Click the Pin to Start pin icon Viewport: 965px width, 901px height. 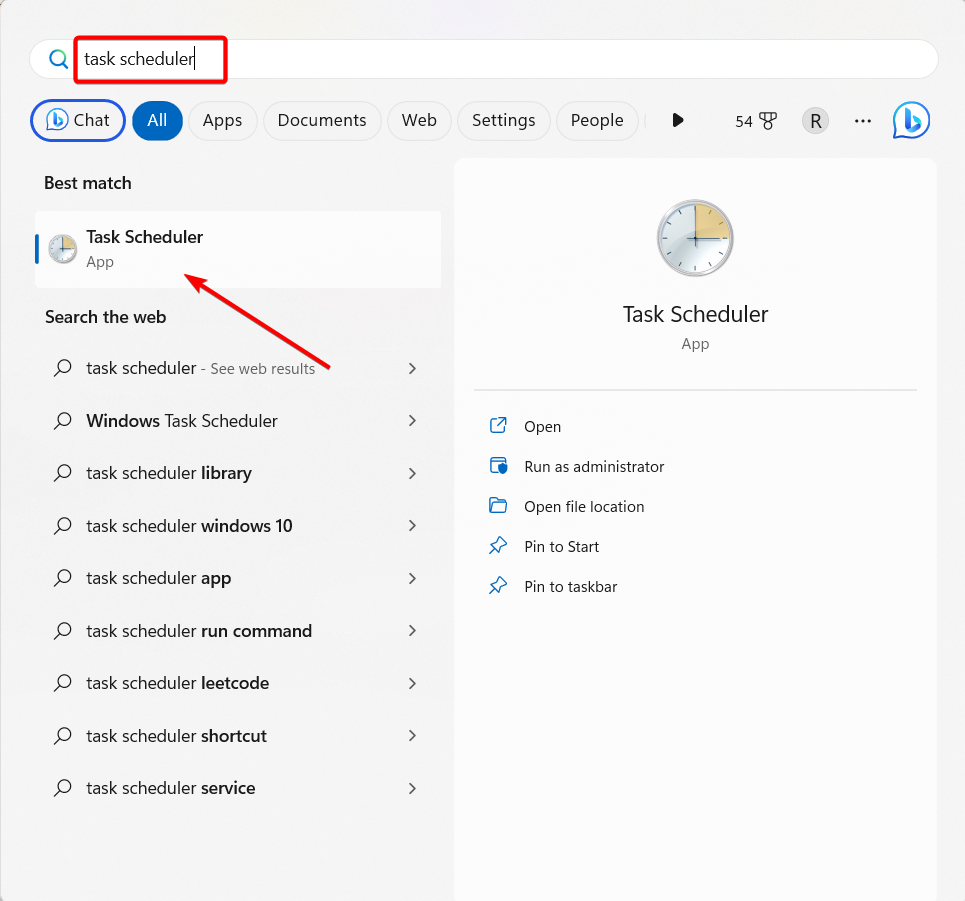pos(498,545)
